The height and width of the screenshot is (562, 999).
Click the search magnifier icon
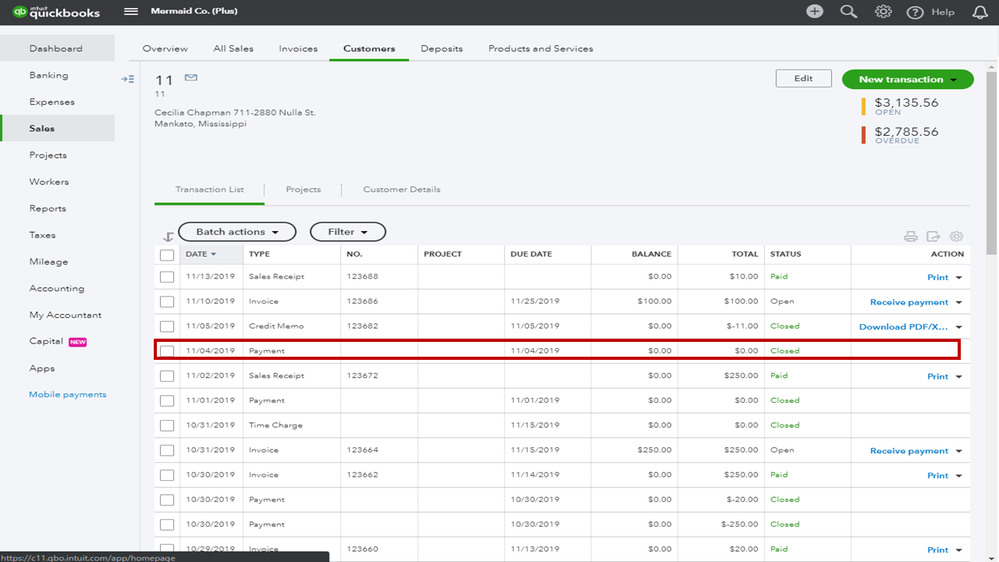(x=849, y=12)
